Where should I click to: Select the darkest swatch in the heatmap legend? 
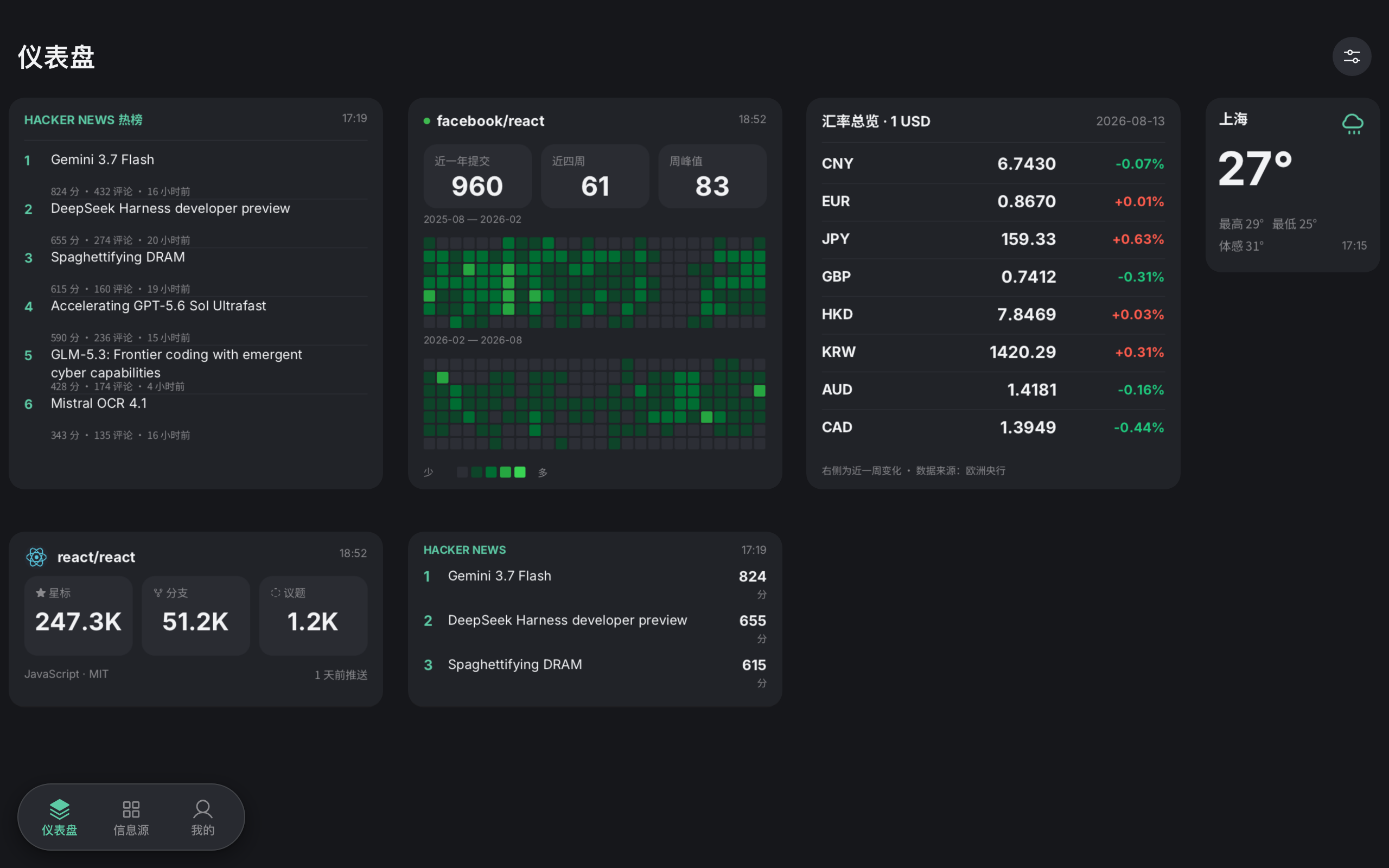462,472
